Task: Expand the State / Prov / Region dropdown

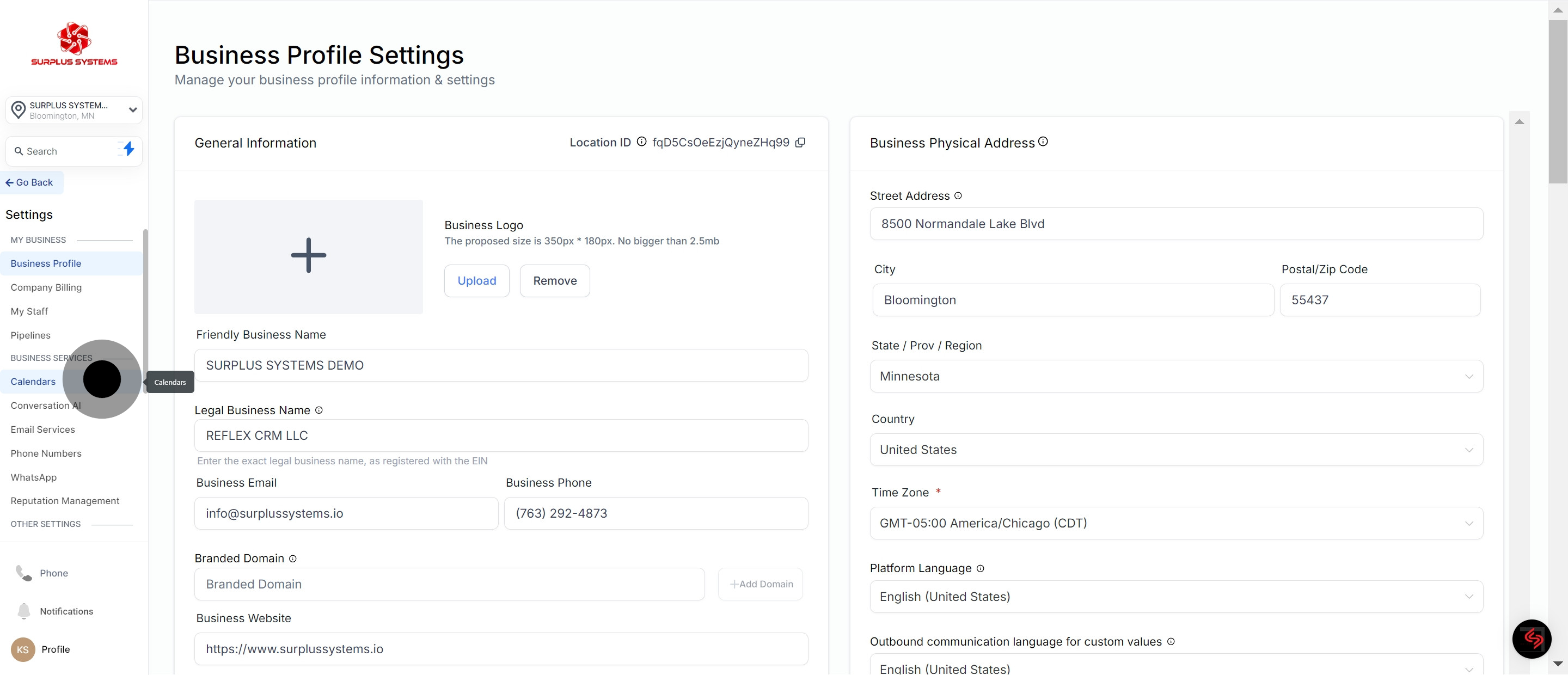Action: click(x=1176, y=376)
